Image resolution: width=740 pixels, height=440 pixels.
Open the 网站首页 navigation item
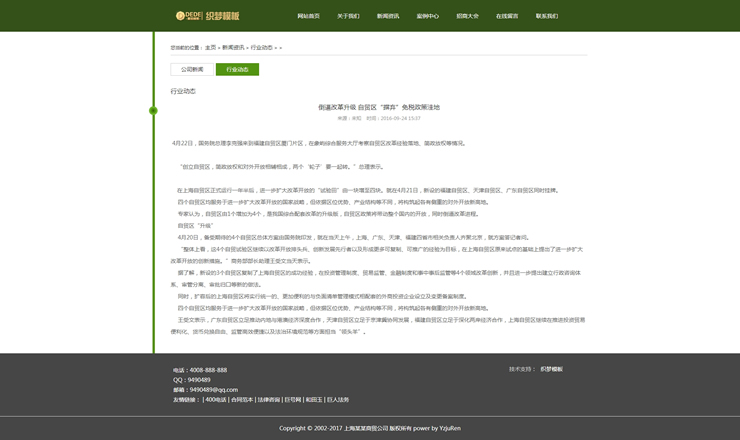pyautogui.click(x=309, y=16)
